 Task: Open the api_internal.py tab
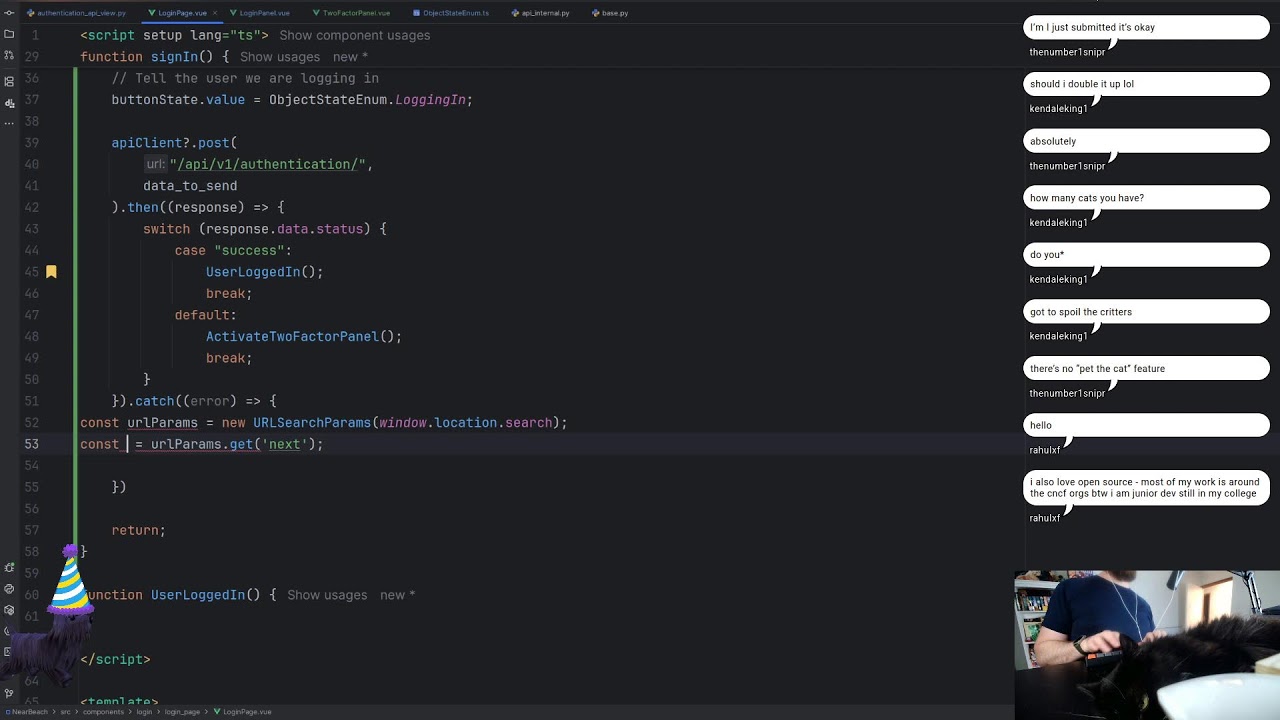[541, 13]
